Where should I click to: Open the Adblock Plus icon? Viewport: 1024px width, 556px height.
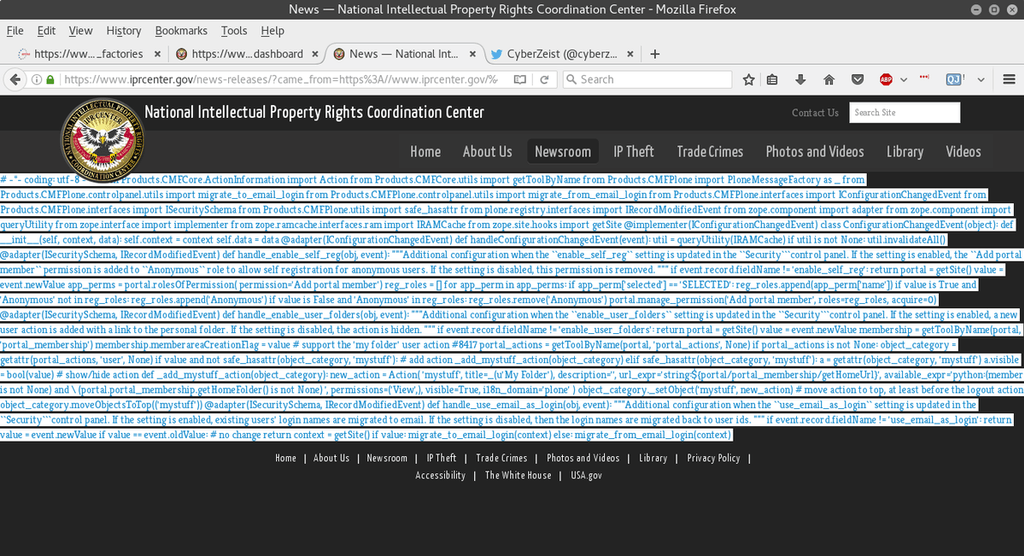point(886,79)
